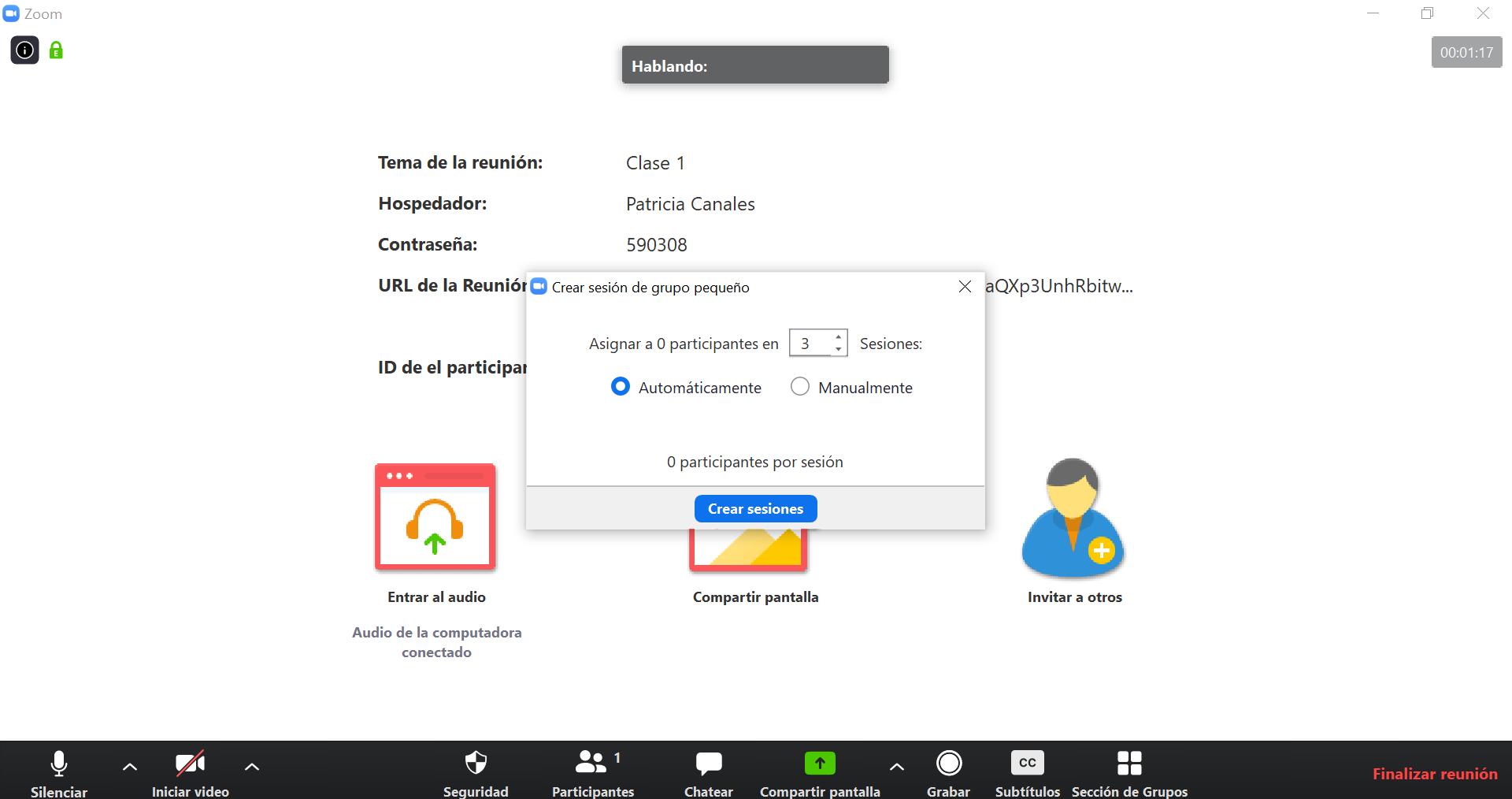Increase session count with up arrow
This screenshot has height=799, width=1512.
point(839,337)
